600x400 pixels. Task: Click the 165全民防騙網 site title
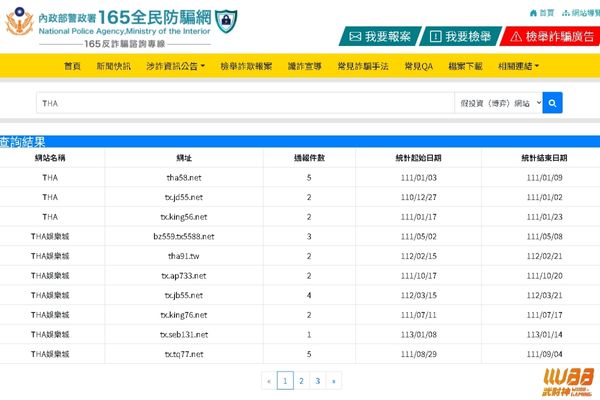coord(155,17)
